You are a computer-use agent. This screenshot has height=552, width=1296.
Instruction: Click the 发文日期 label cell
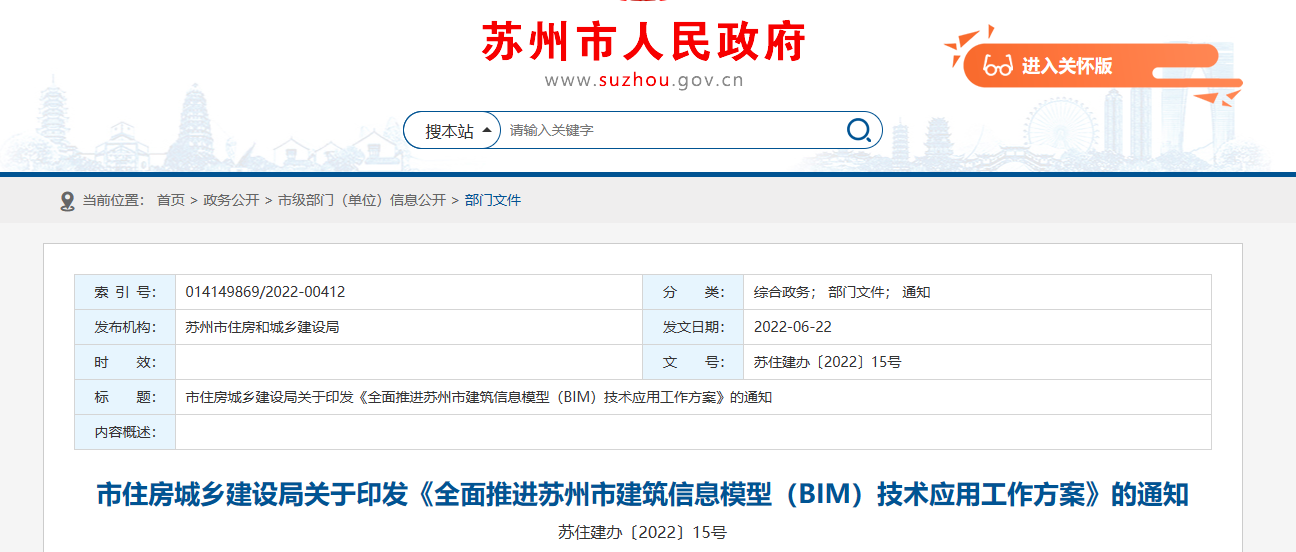pos(693,327)
